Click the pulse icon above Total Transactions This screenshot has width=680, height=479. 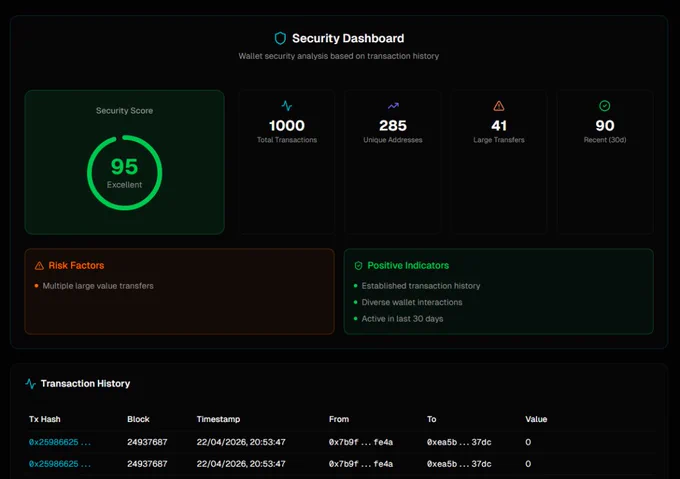(287, 106)
